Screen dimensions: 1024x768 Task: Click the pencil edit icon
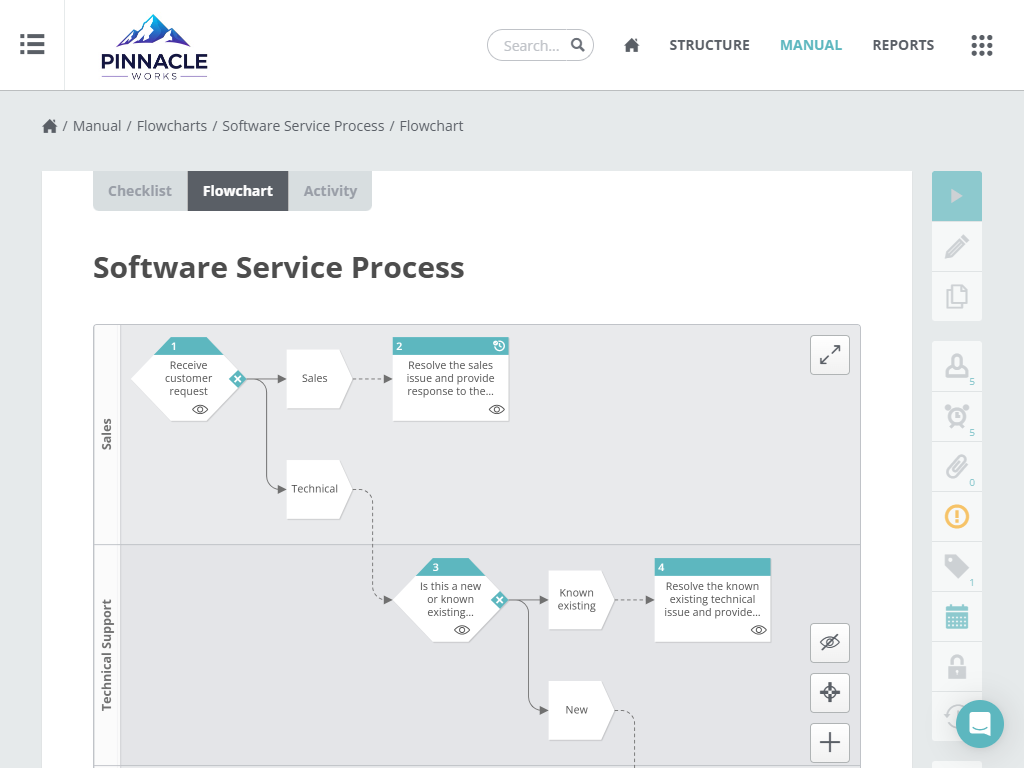tap(957, 247)
